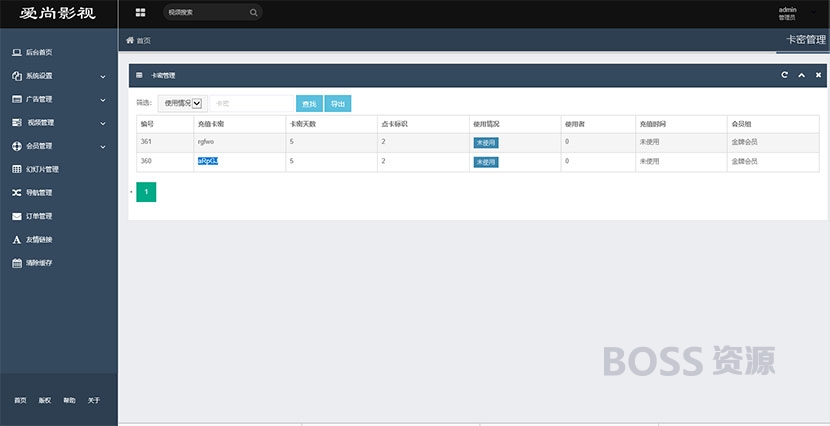Click the 首页 breadcrumb link
The width and height of the screenshot is (830, 426).
point(143,41)
